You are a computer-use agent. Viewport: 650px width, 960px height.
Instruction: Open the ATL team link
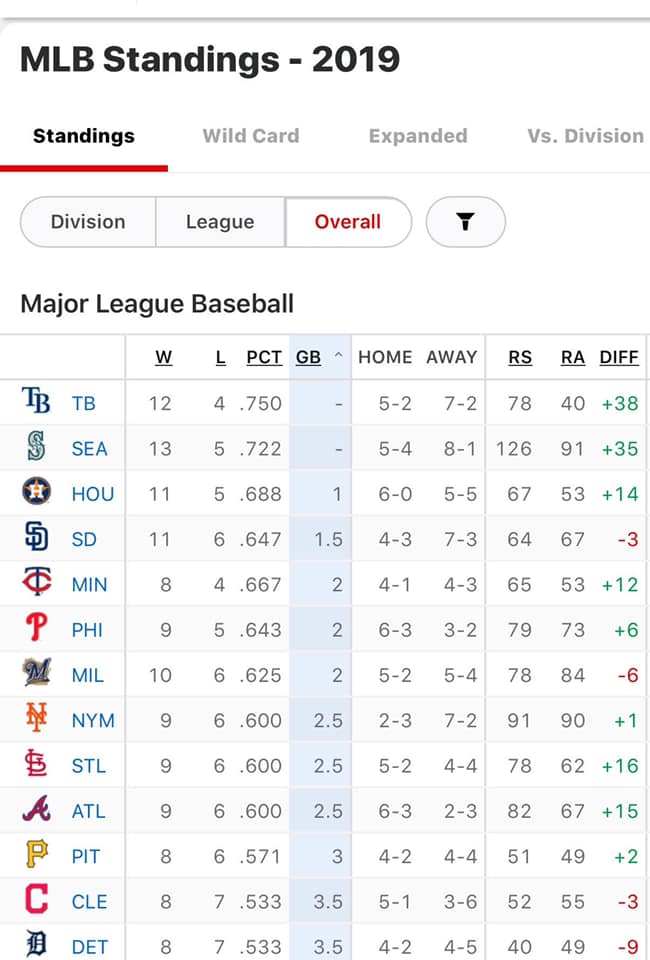89,811
